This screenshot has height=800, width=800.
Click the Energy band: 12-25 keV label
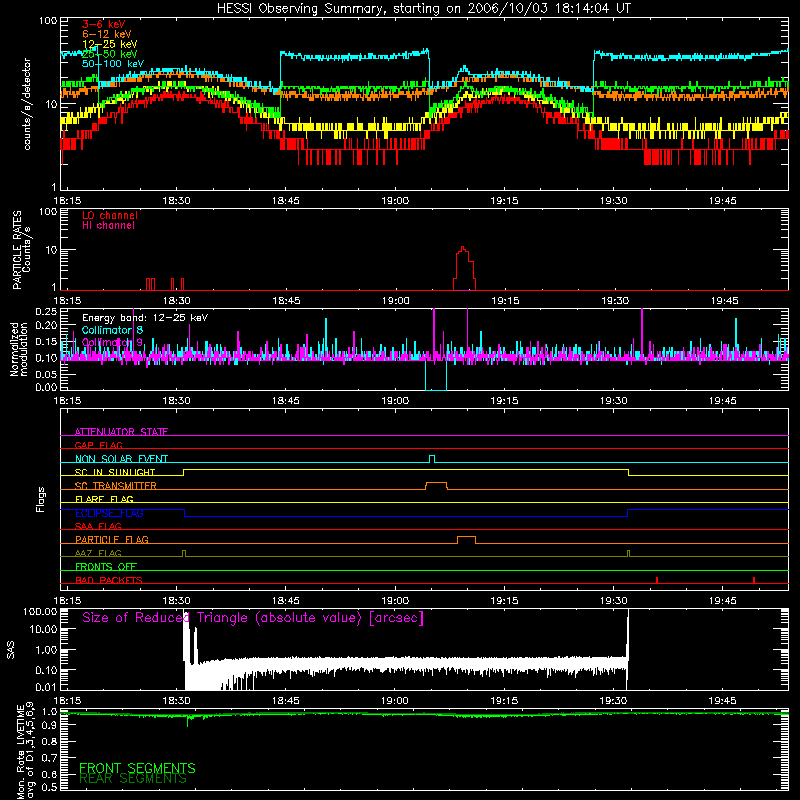(x=145, y=318)
